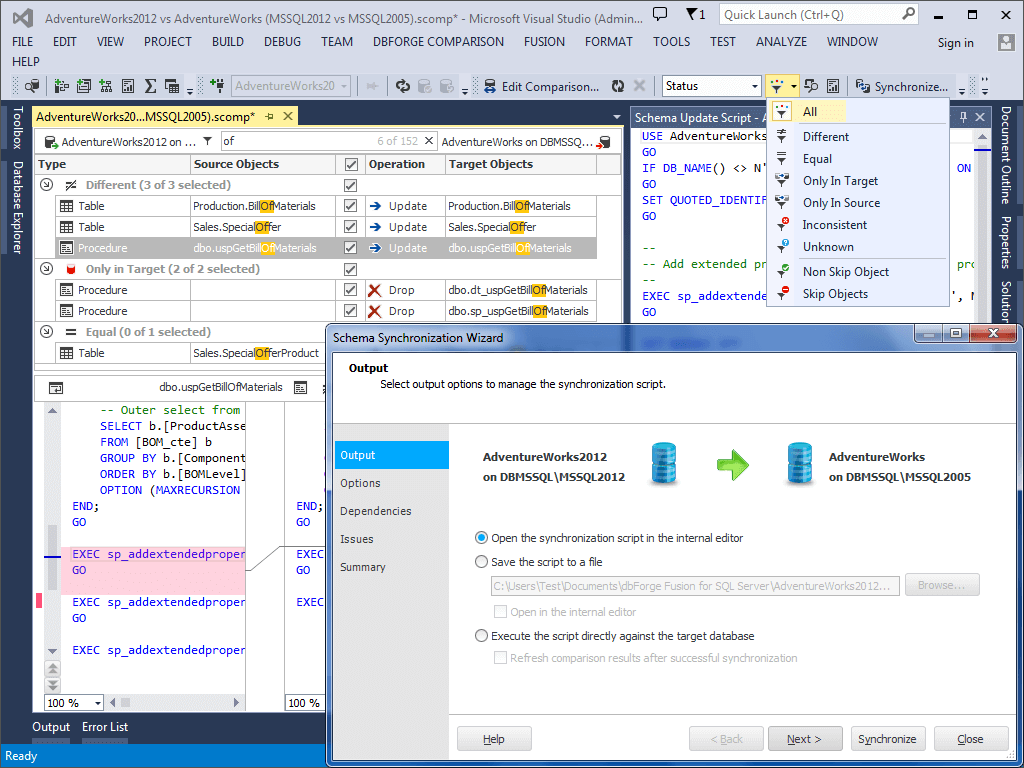Screen dimensions: 1024x768
Task: Click the refresh comparison icon after Edit Comparison
Action: pos(618,86)
